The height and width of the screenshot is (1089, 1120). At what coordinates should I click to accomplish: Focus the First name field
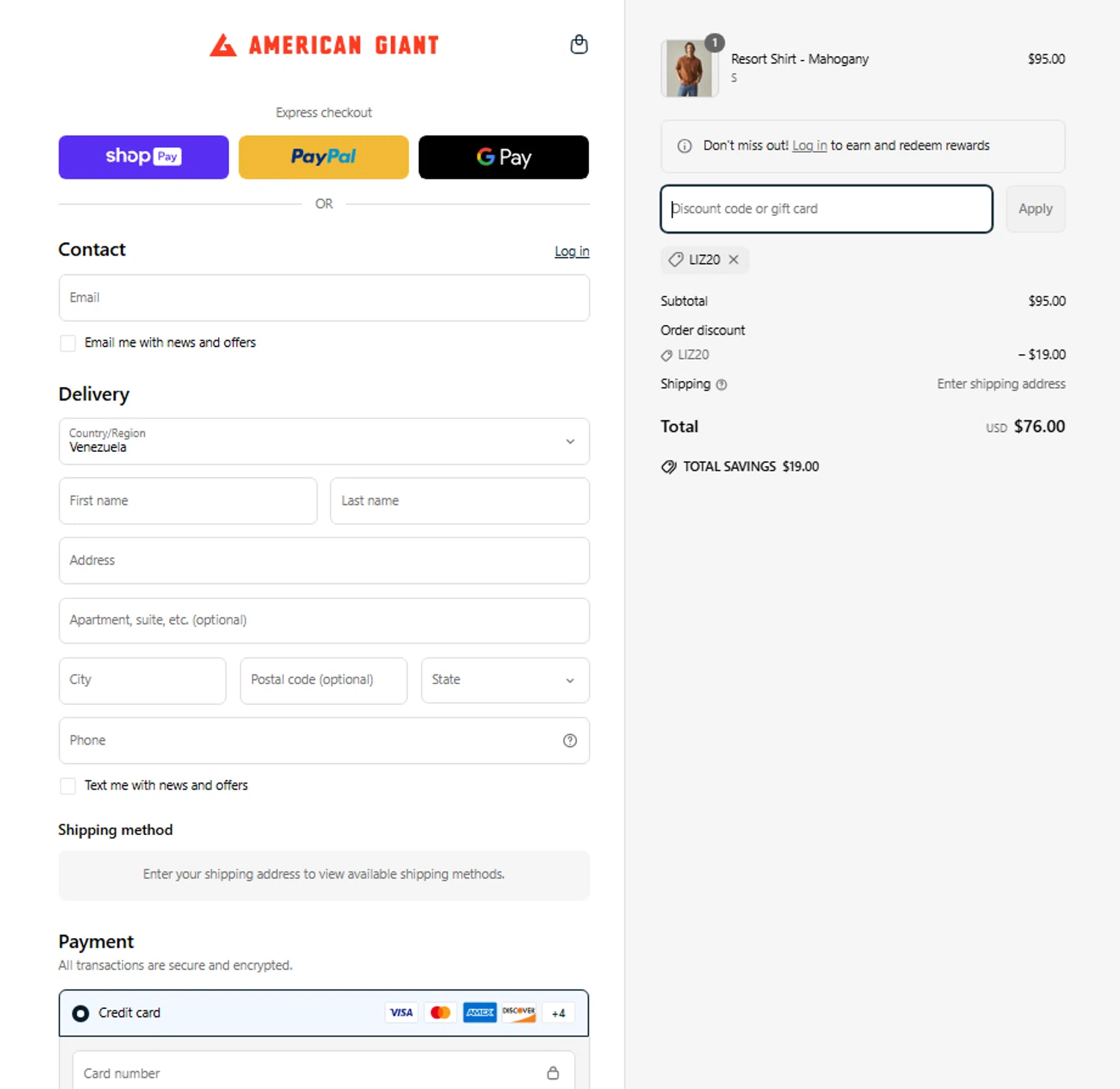pos(188,501)
